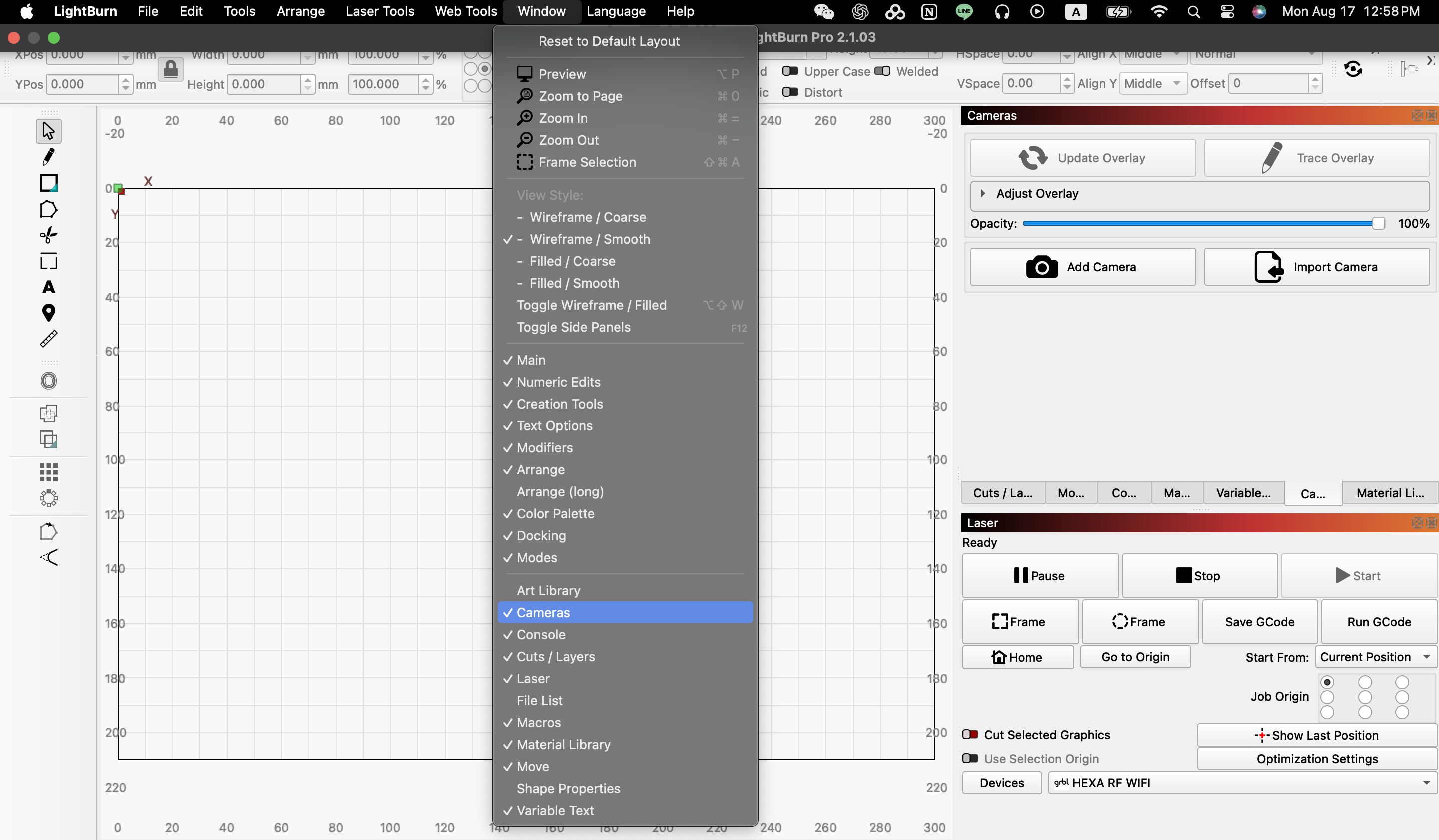Adjust the VSpace stepper arrows
The width and height of the screenshot is (1439, 840).
(x=1067, y=84)
